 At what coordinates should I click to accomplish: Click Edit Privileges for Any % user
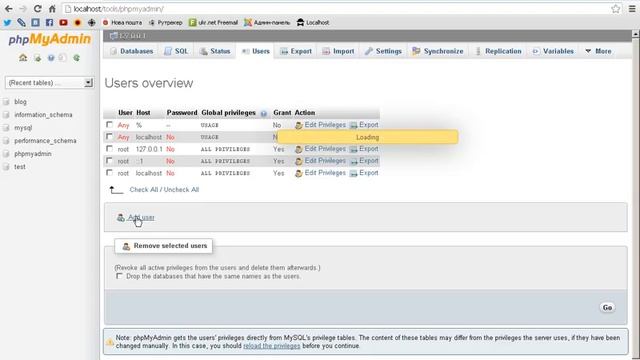[325, 125]
